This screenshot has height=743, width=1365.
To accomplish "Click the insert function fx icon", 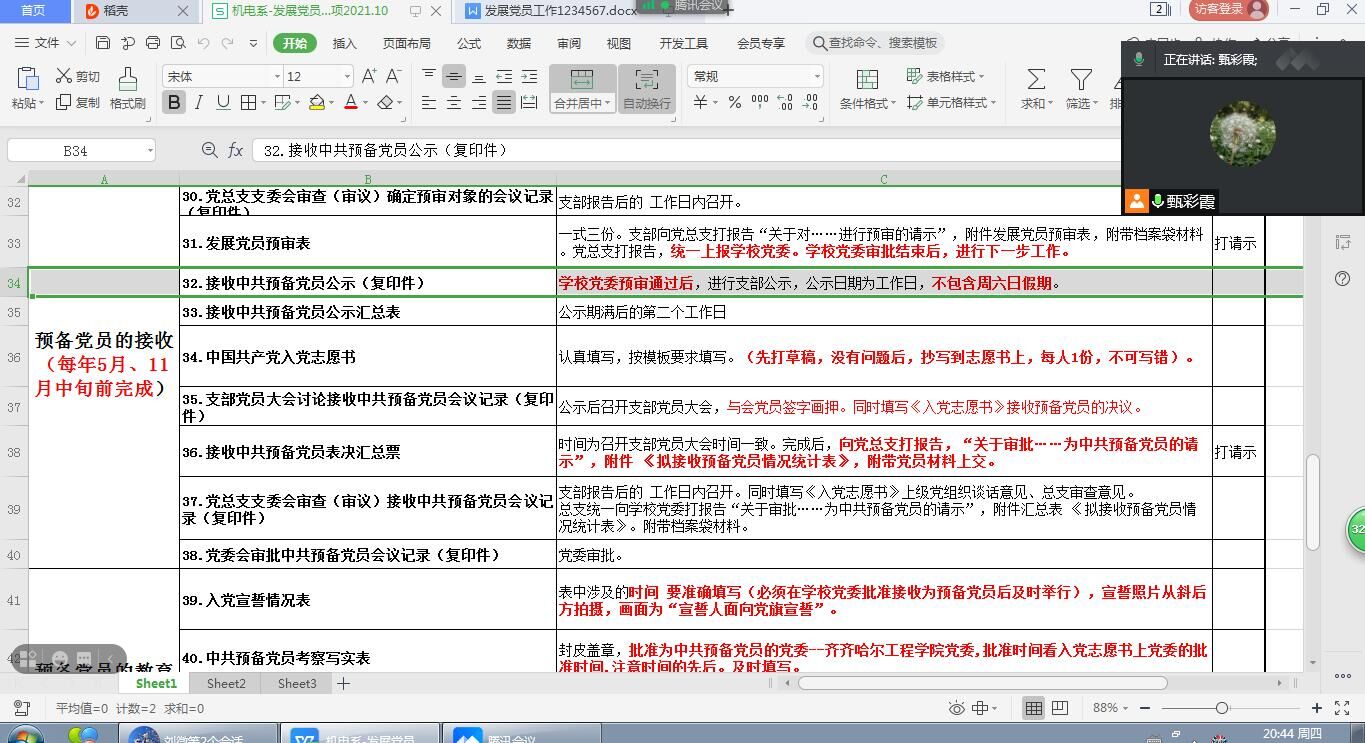I will [236, 150].
